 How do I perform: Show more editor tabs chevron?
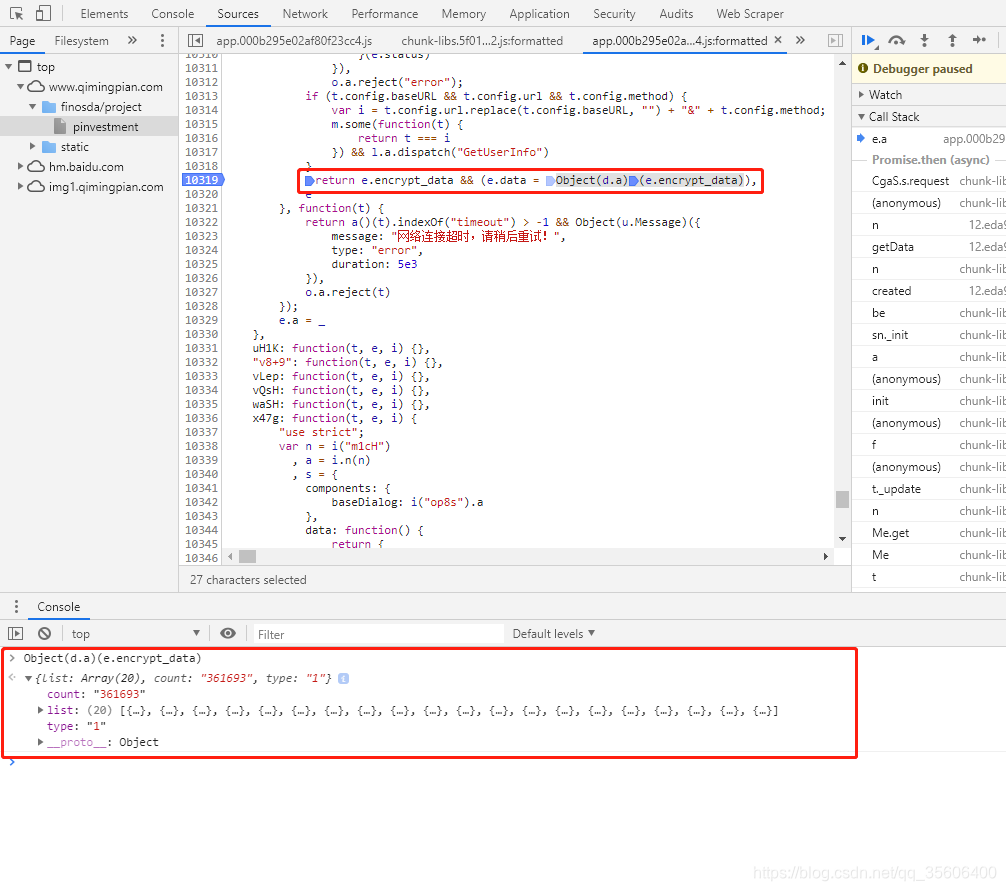point(800,40)
